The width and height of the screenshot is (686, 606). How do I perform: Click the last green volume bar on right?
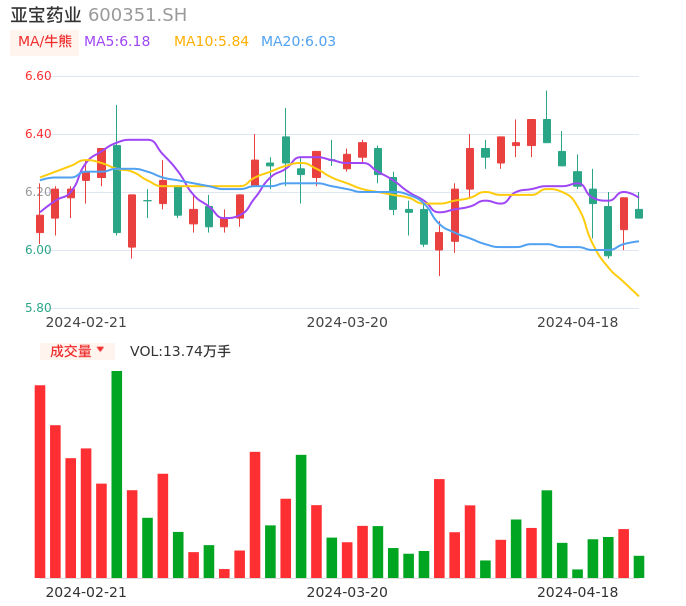639,567
